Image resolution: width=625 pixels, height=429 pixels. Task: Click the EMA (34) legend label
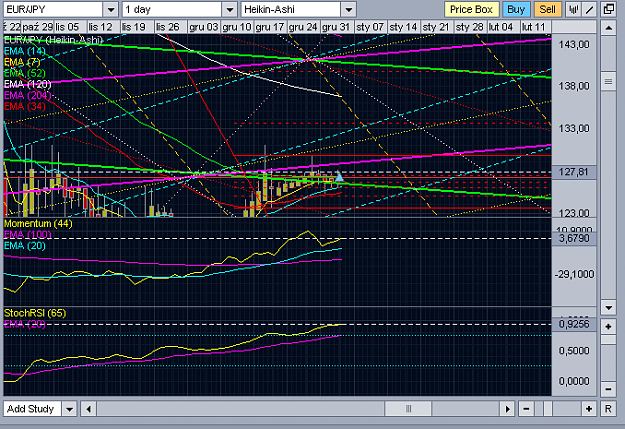click(25, 106)
